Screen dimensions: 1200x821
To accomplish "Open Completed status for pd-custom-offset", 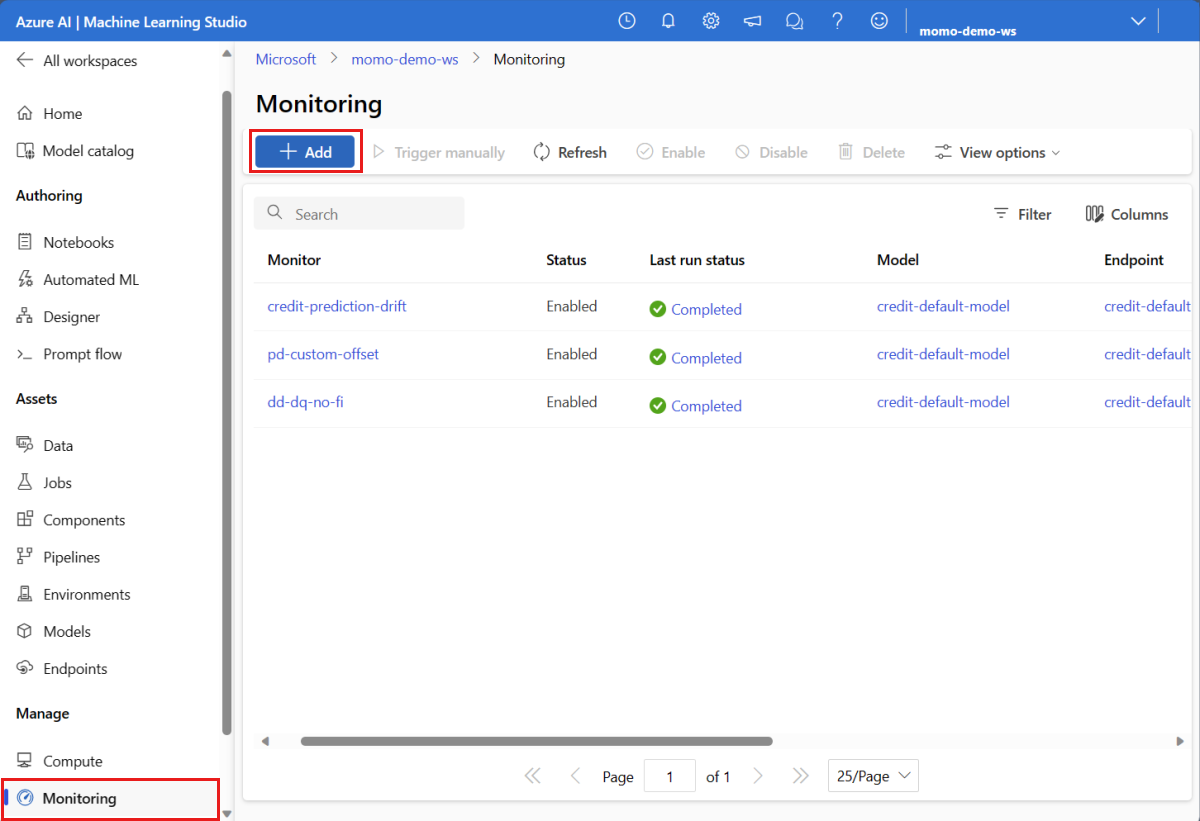I will point(706,357).
